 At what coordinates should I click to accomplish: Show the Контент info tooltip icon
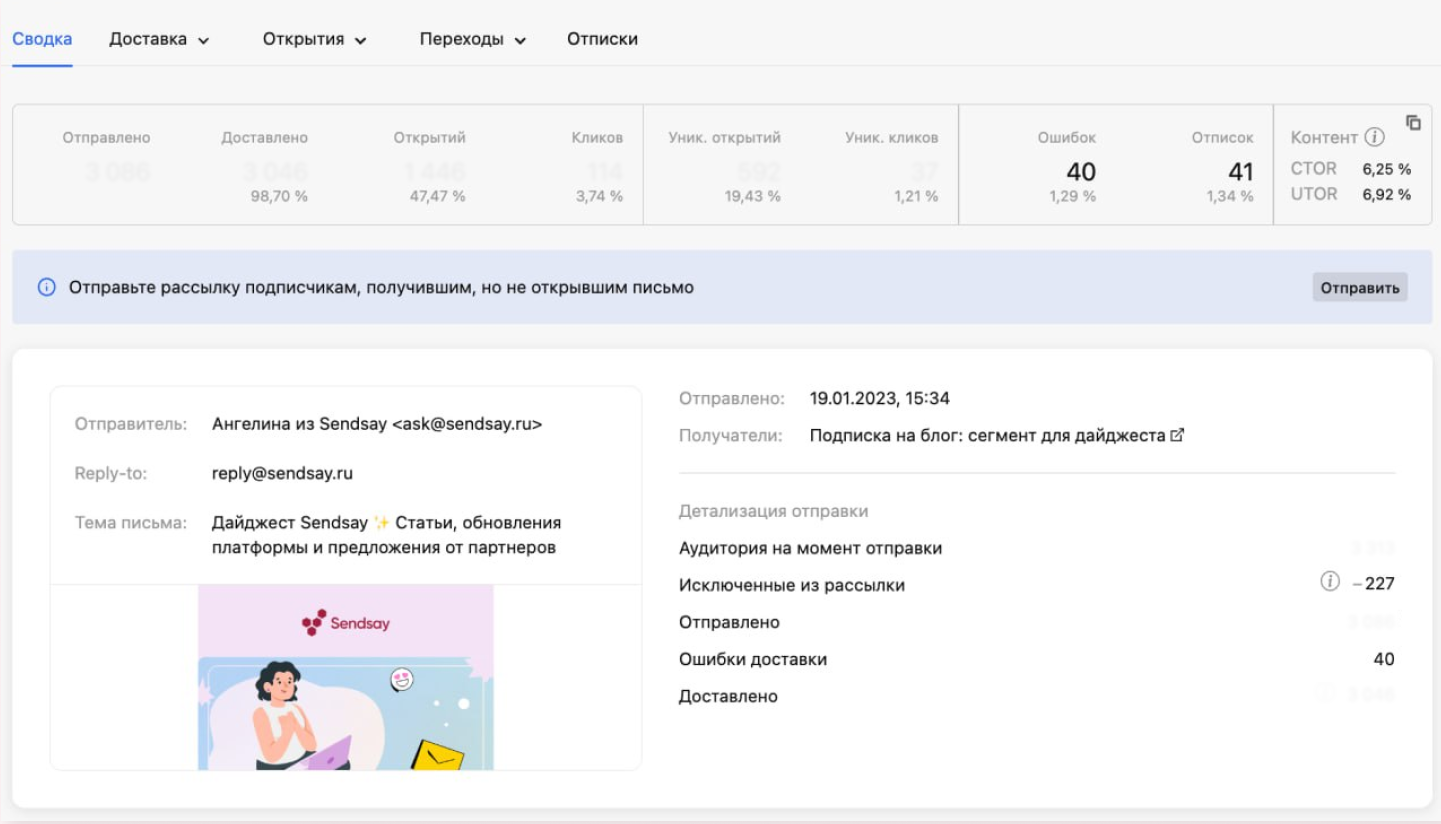1374,137
